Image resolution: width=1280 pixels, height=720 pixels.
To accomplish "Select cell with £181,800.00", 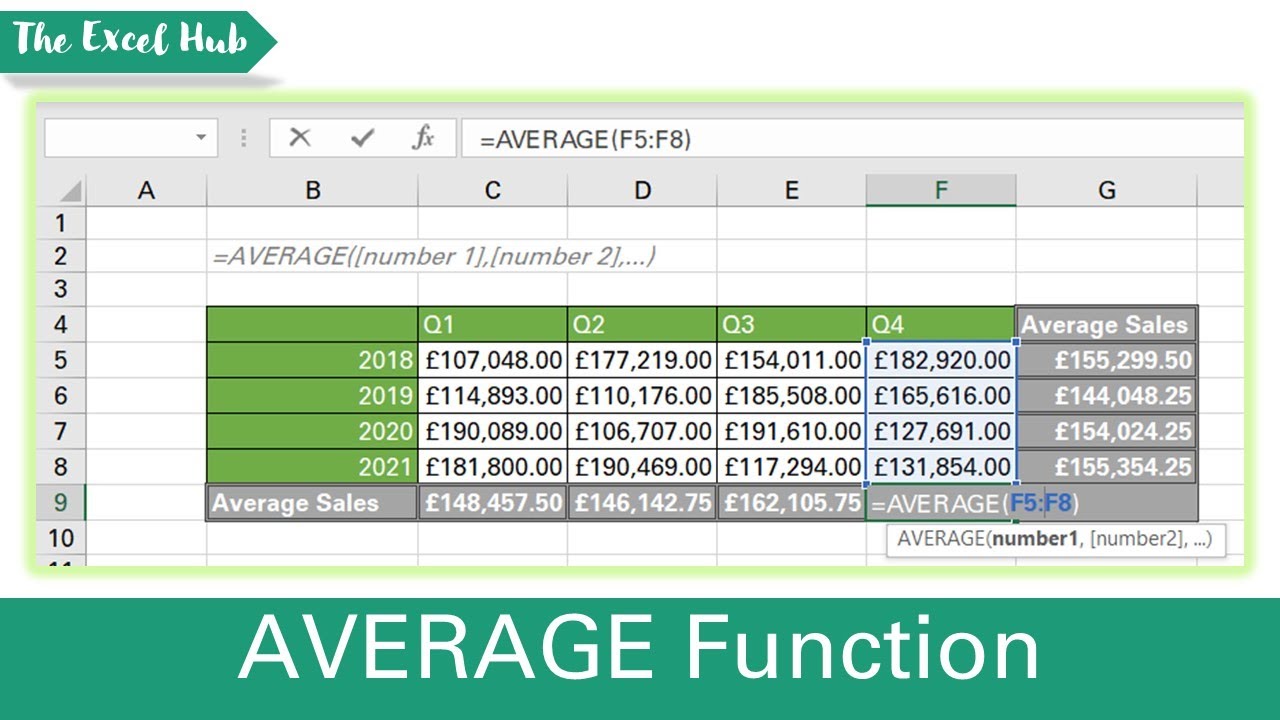I will click(x=493, y=466).
